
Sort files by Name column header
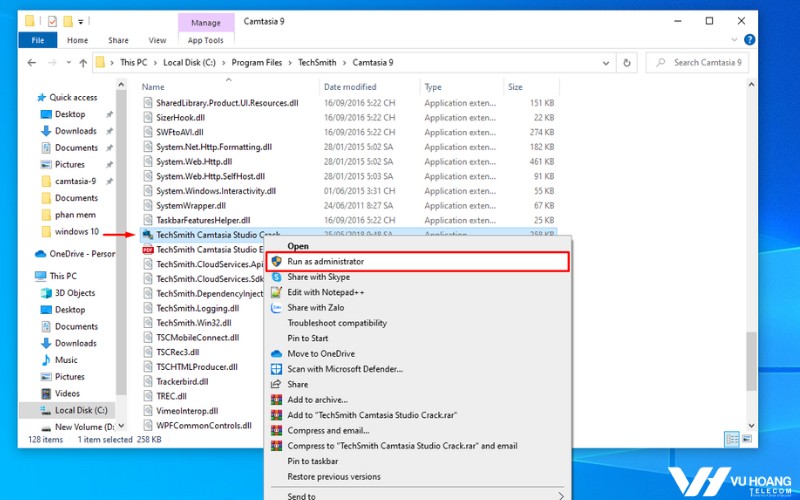(153, 87)
